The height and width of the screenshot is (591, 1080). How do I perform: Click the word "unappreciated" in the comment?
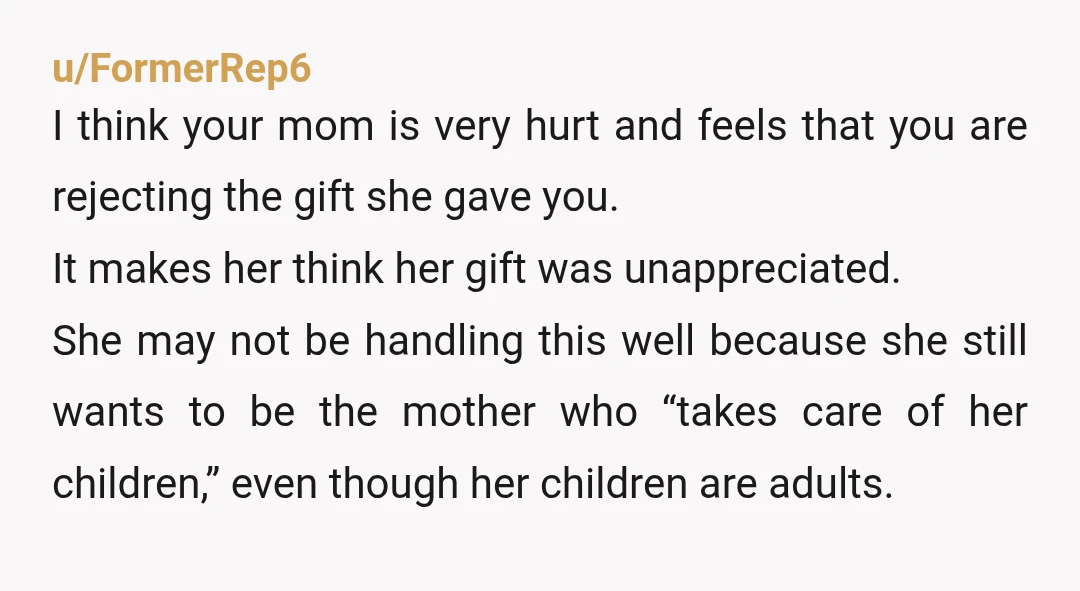tap(762, 268)
